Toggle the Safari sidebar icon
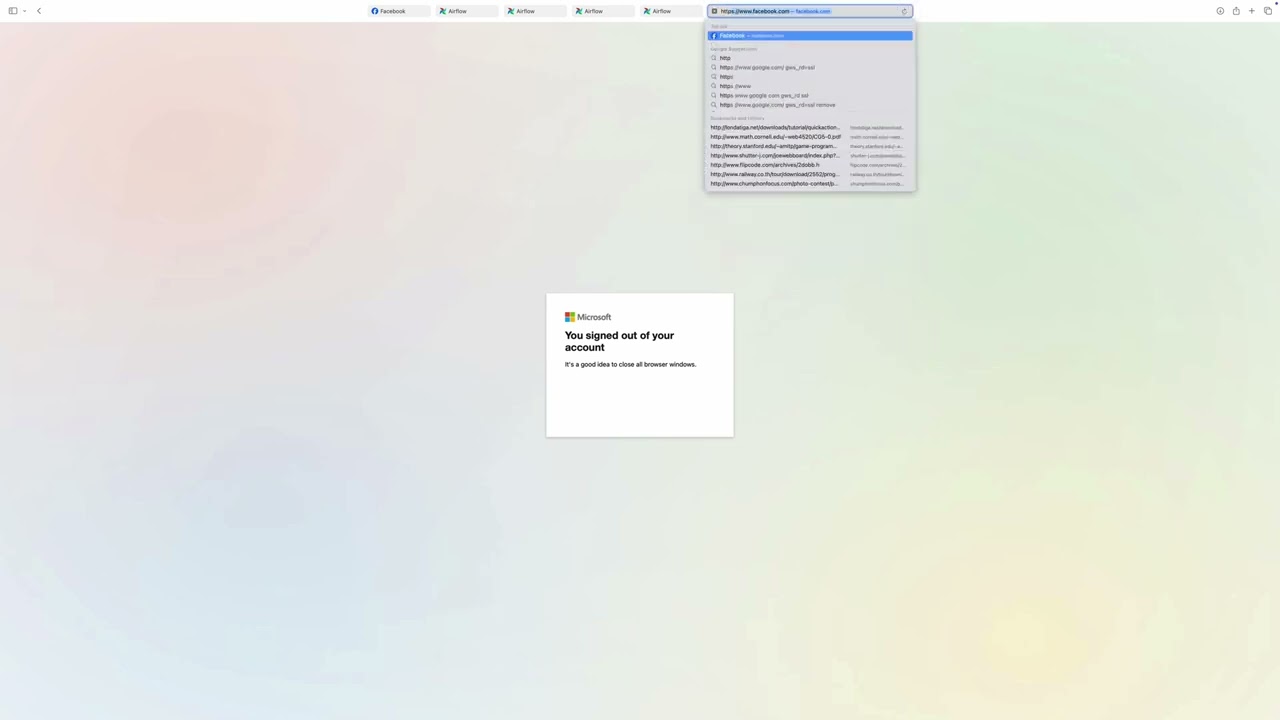1280x720 pixels. [x=12, y=11]
